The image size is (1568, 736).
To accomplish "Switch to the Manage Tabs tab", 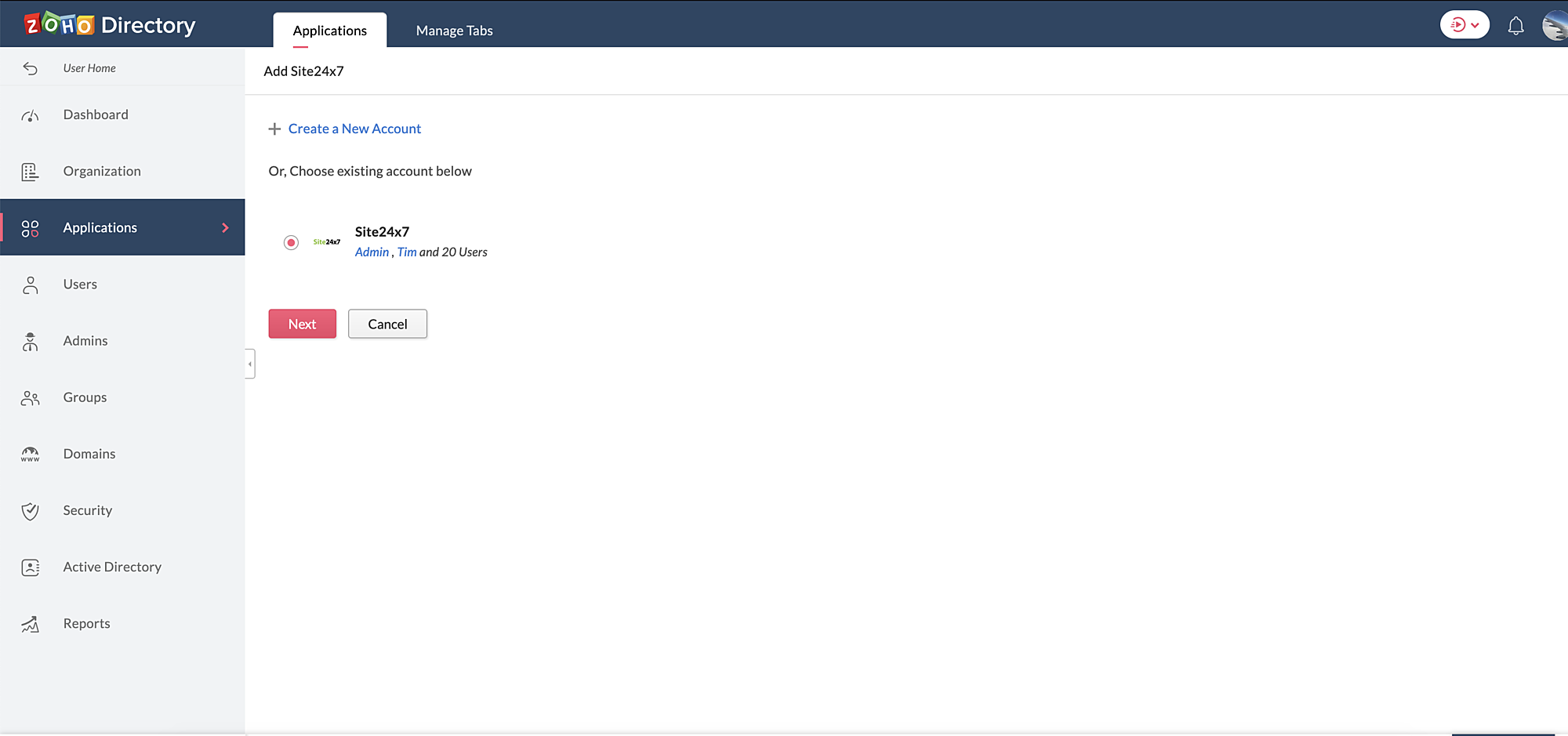I will click(x=454, y=31).
